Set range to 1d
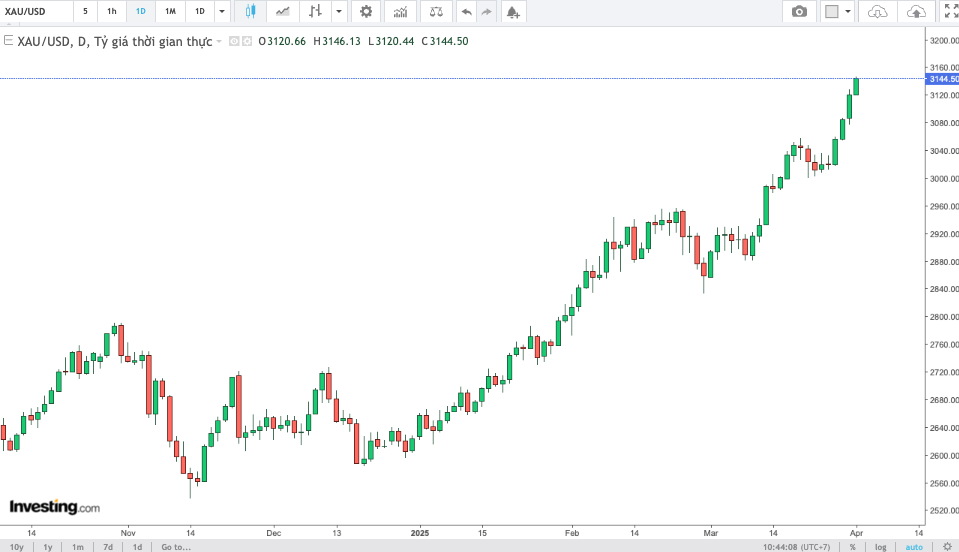This screenshot has width=959, height=552. click(137, 546)
